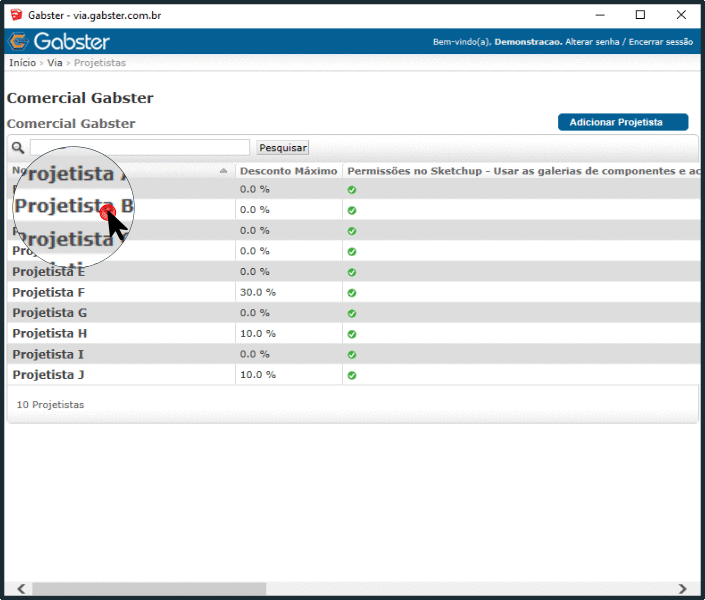Viewport: 705px width, 600px height.
Task: Click green permission check for Projetista G
Action: (352, 313)
